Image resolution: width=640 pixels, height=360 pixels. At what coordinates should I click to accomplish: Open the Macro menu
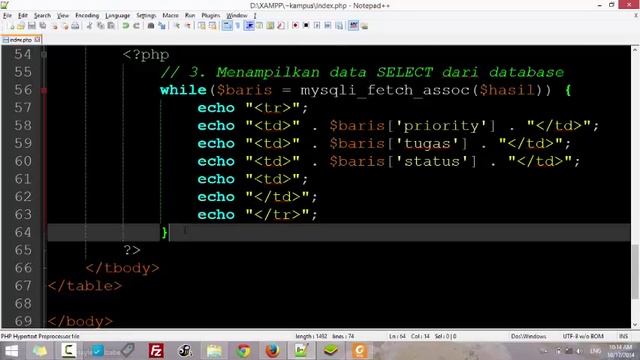click(170, 16)
